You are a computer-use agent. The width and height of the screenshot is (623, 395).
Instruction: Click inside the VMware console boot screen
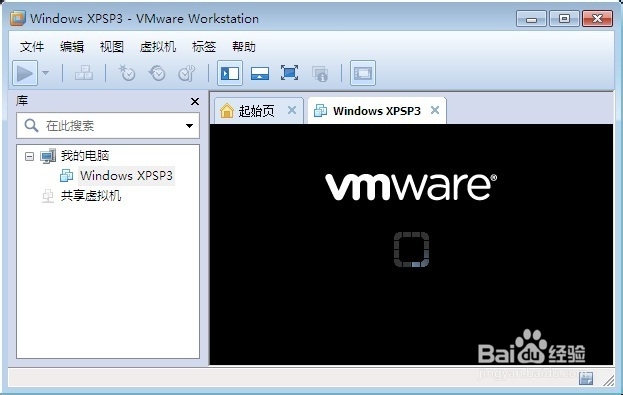click(x=411, y=244)
